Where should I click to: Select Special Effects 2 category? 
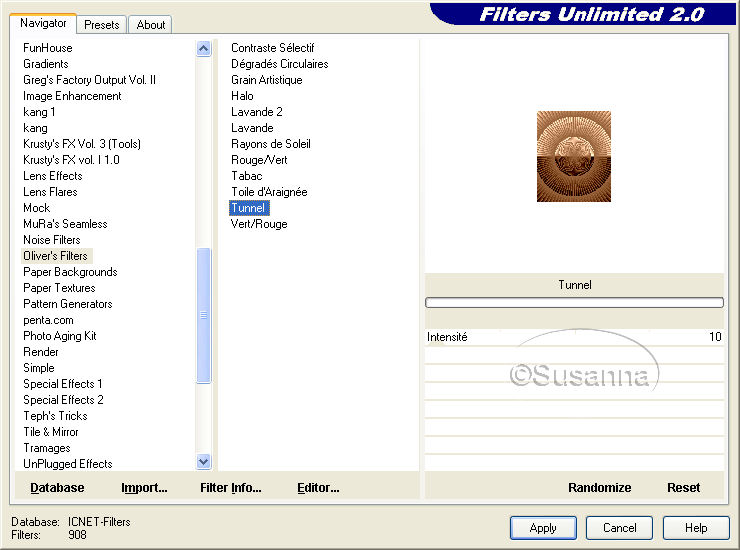click(x=63, y=400)
